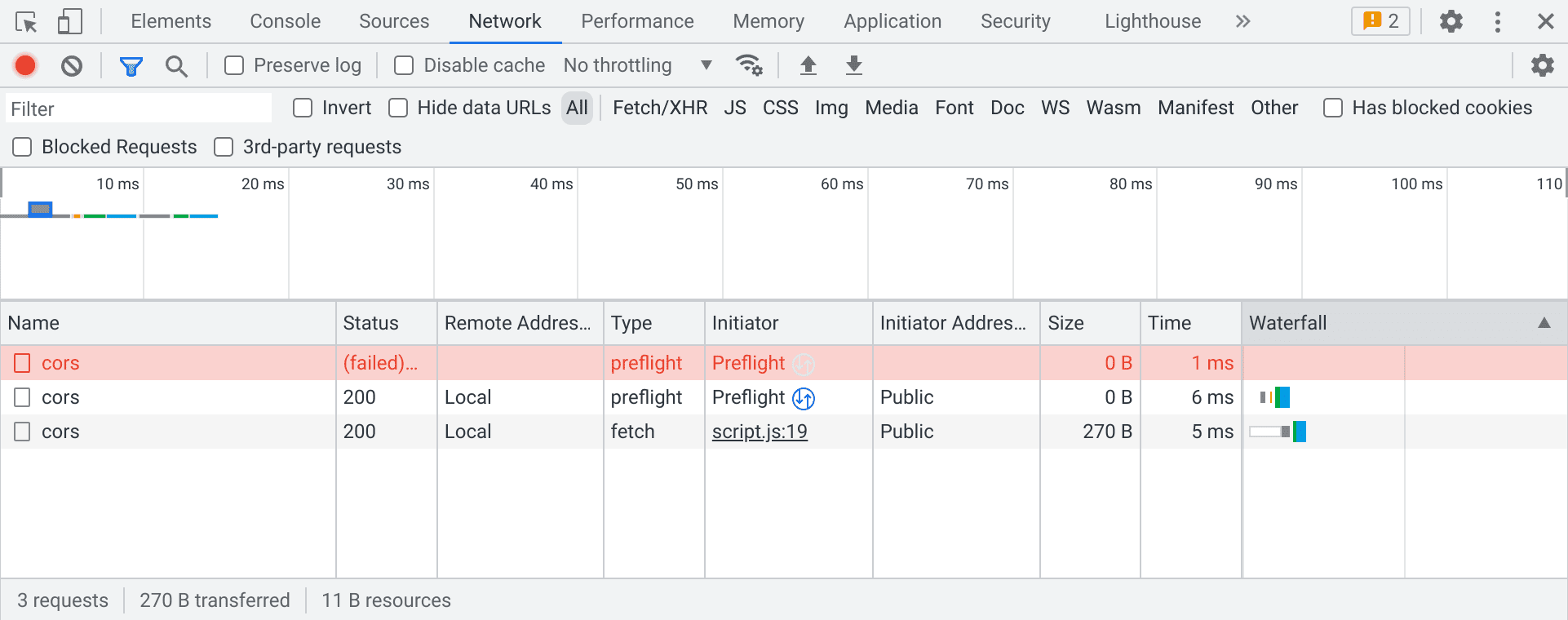Open the network search magnifier
1568x620 pixels.
click(x=176, y=65)
